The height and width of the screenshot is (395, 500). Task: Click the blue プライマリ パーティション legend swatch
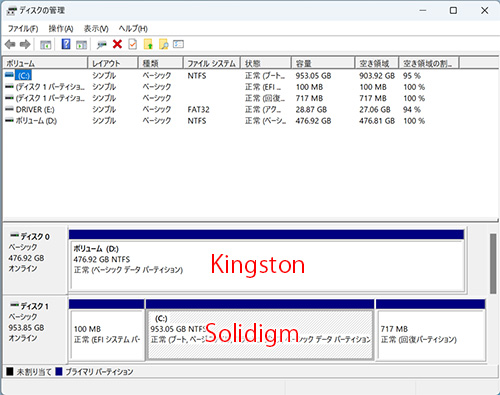coord(59,371)
